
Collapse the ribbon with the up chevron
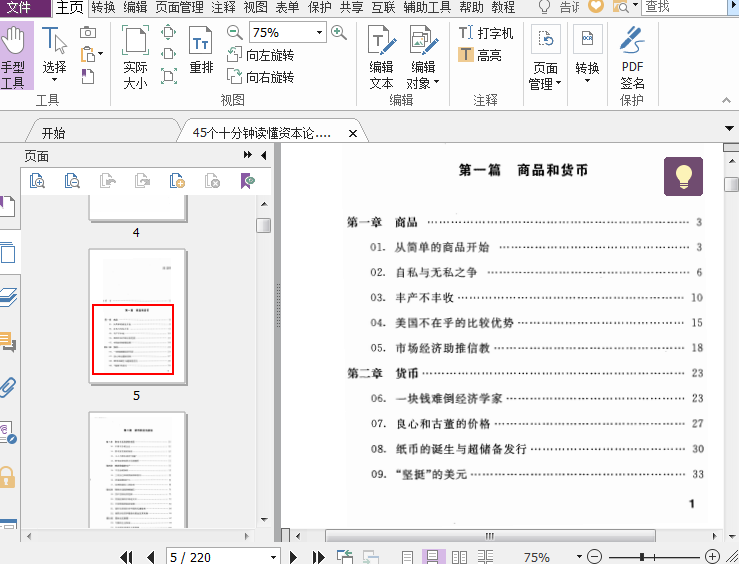point(726,100)
